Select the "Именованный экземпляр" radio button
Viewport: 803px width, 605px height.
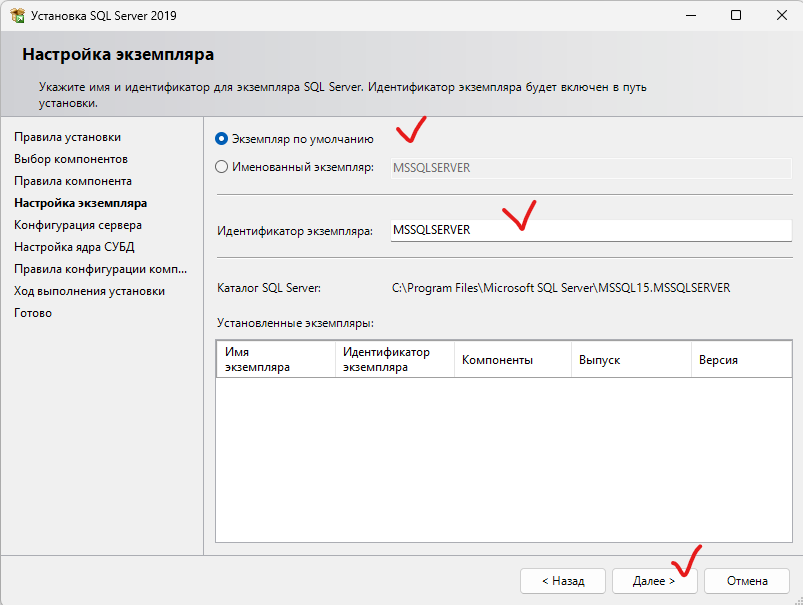[221, 167]
